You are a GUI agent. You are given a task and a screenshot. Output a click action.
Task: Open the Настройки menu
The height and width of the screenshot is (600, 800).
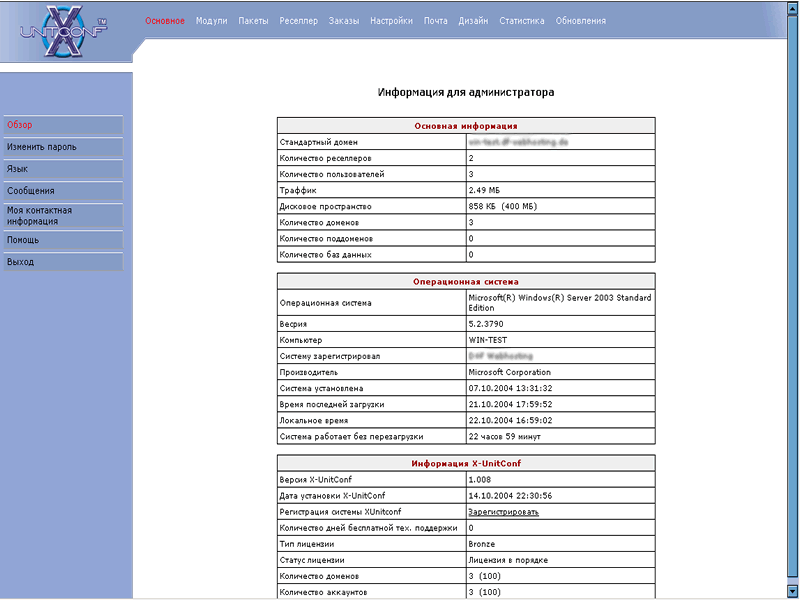[391, 21]
